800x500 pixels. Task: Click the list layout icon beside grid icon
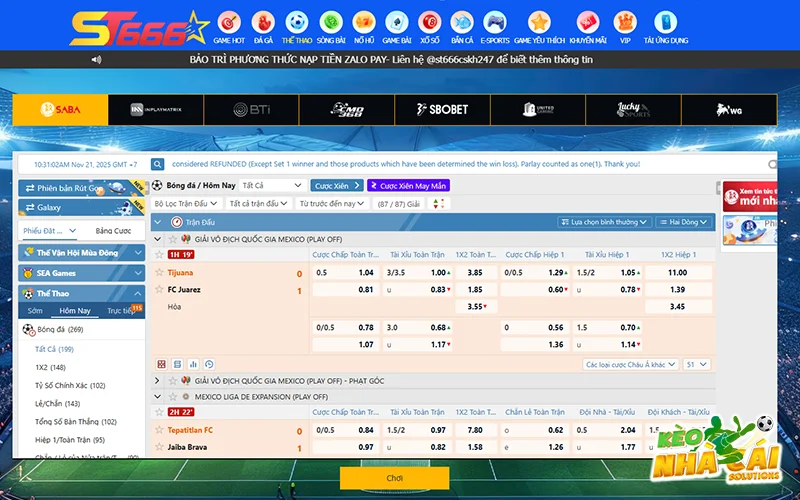[178, 364]
